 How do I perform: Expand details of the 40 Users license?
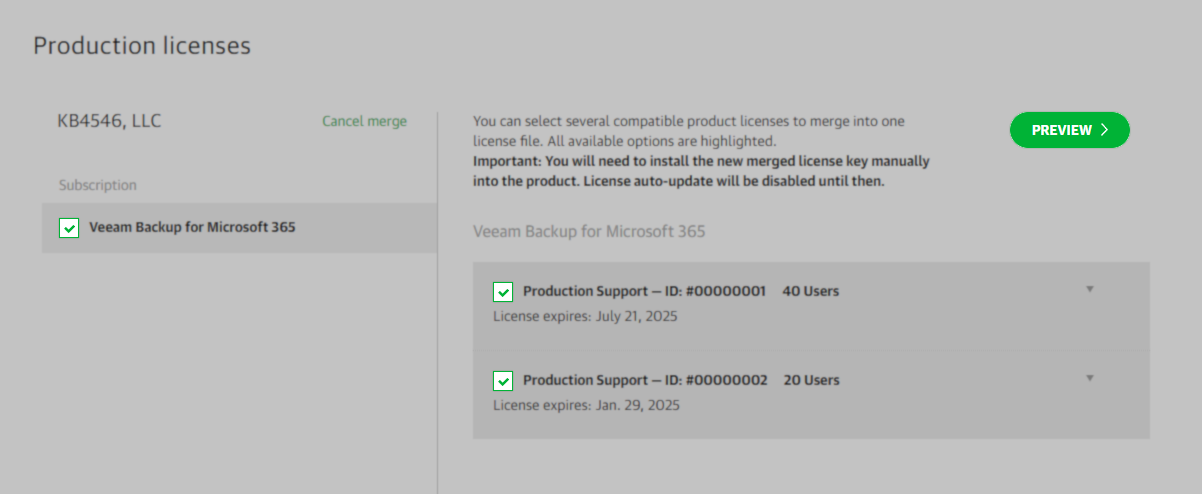1090,289
